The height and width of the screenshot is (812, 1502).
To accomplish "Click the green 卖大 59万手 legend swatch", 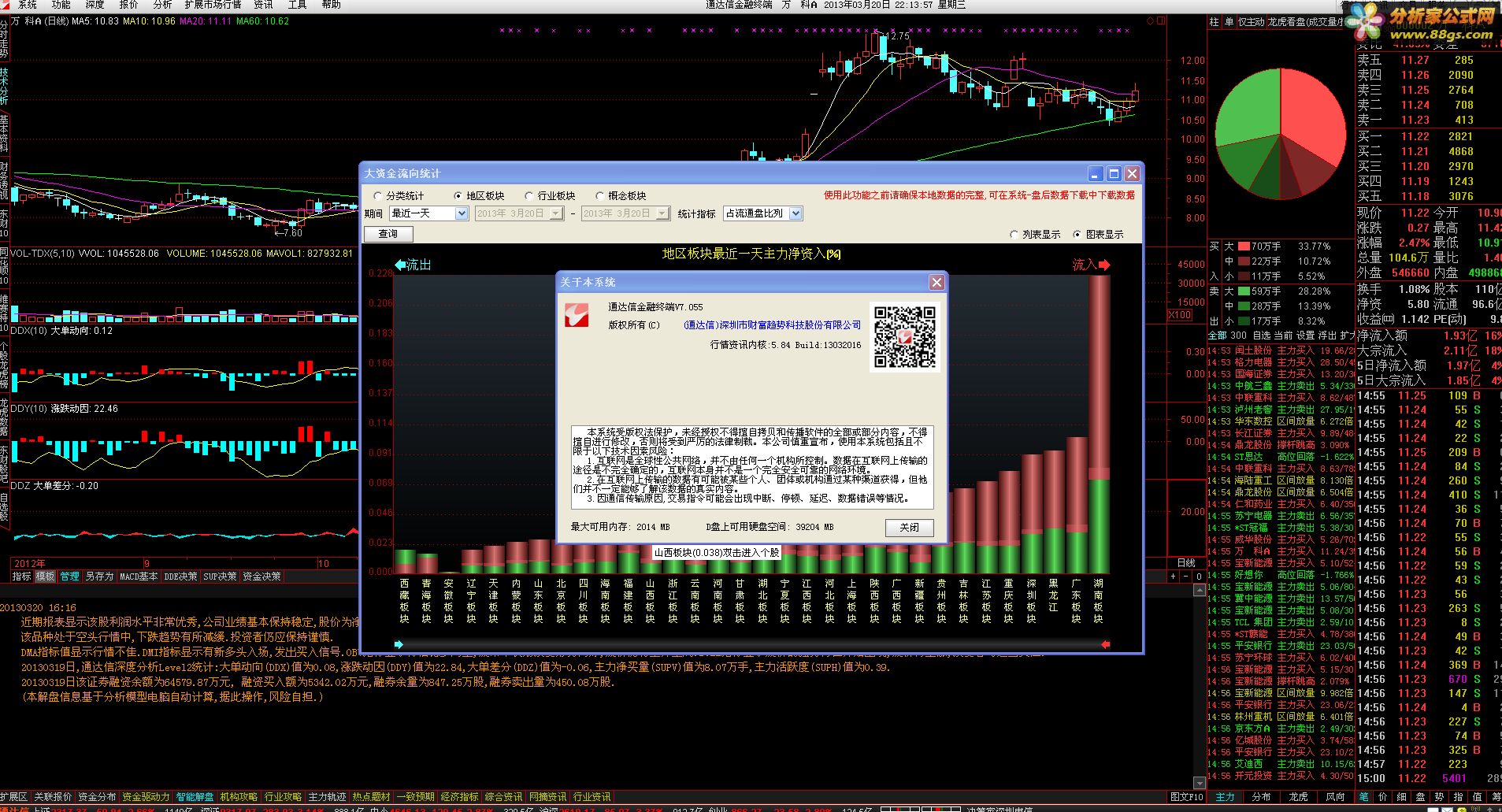I will click(x=1243, y=291).
